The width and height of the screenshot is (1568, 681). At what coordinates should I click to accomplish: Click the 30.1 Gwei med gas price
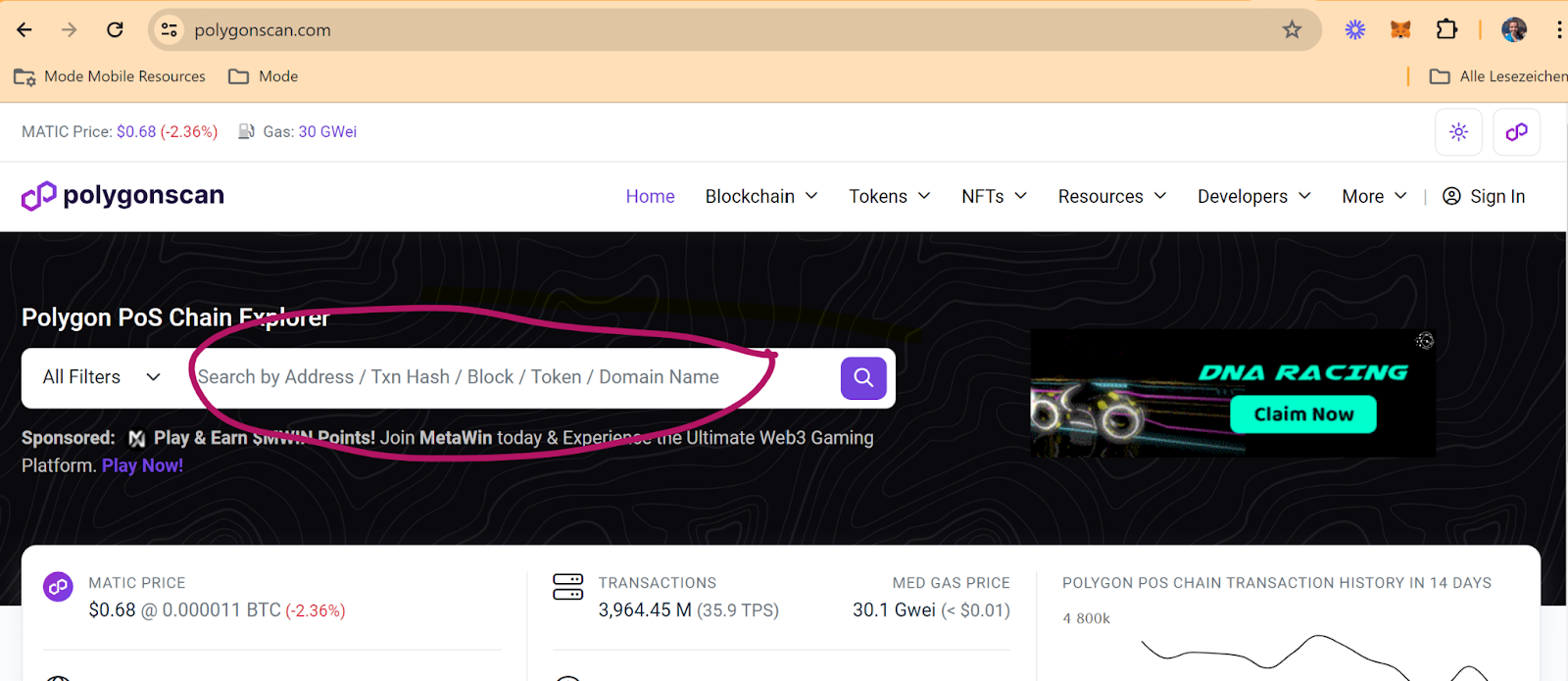click(894, 609)
